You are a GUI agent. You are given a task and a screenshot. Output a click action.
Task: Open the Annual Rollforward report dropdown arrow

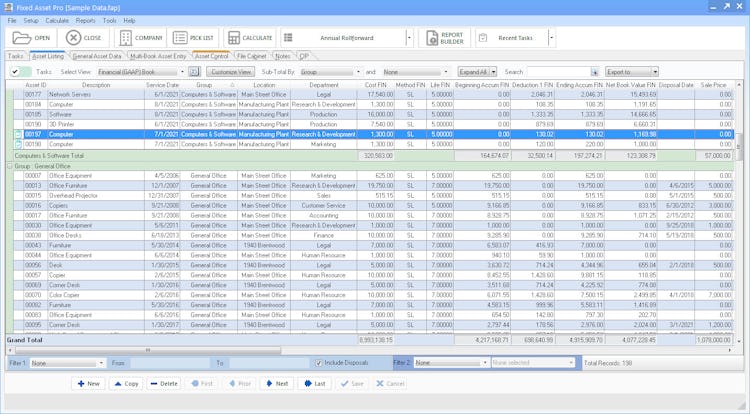pos(409,38)
